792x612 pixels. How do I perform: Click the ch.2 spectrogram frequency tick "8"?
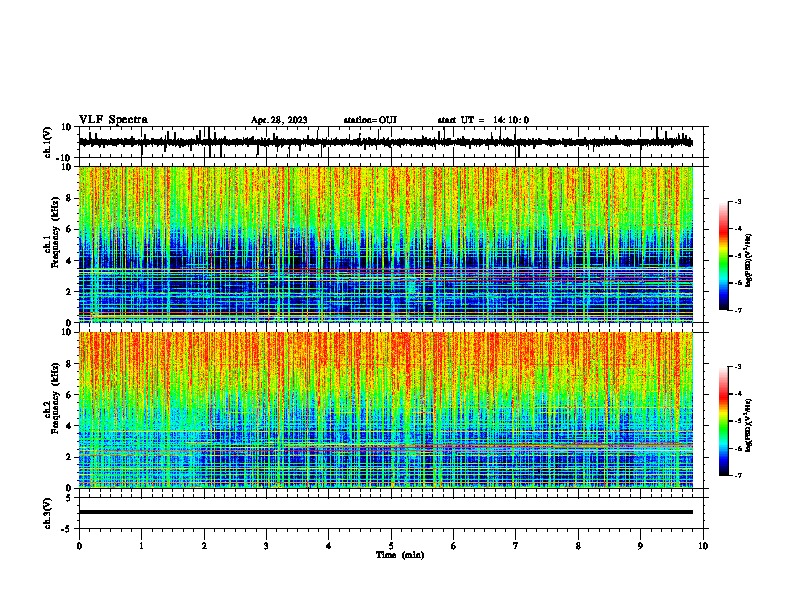pos(70,364)
